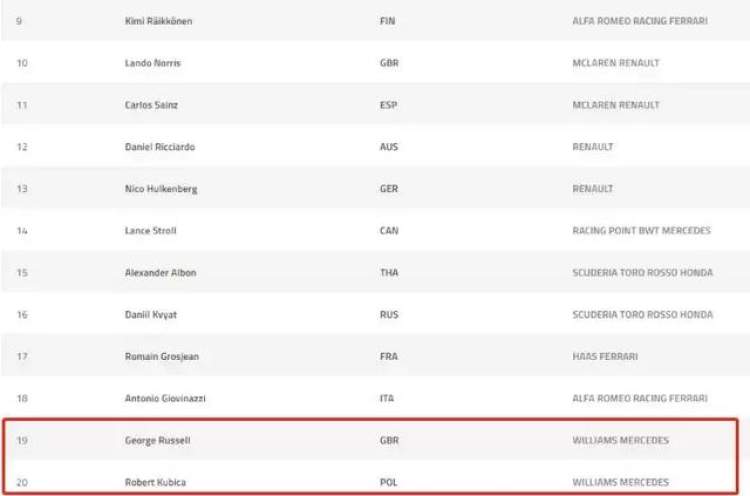The width and height of the screenshot is (750, 496).
Task: Select Williams Mercedes team for Russell
Action: (620, 441)
